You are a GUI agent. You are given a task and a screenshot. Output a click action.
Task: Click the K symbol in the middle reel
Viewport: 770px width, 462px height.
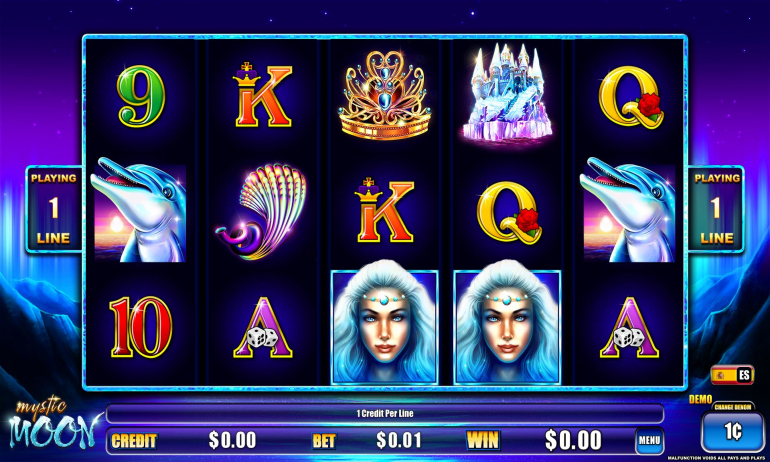coord(385,211)
